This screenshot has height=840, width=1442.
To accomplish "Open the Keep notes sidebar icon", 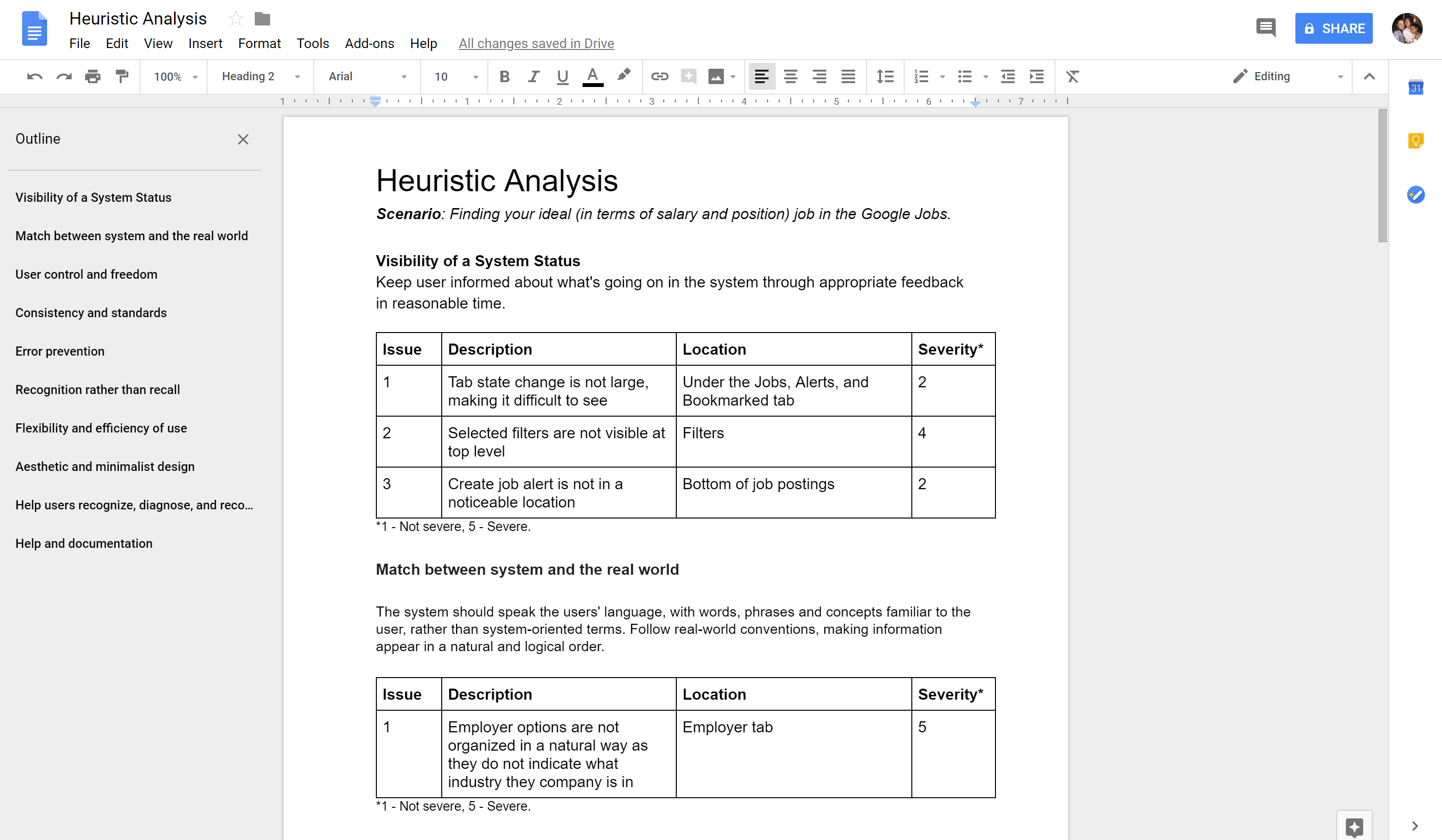I will (1415, 141).
